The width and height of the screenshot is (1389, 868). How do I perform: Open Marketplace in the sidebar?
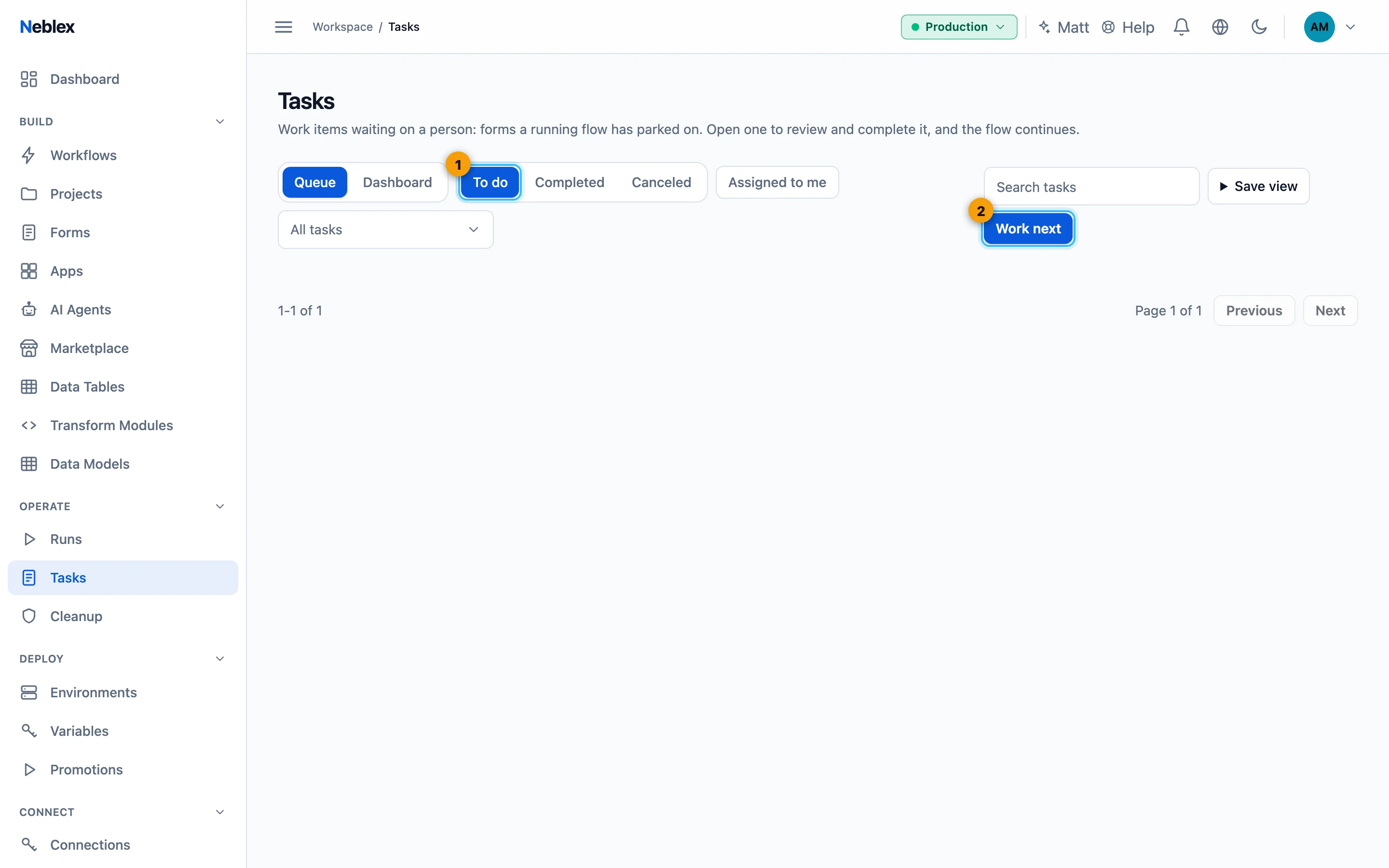[x=123, y=348]
